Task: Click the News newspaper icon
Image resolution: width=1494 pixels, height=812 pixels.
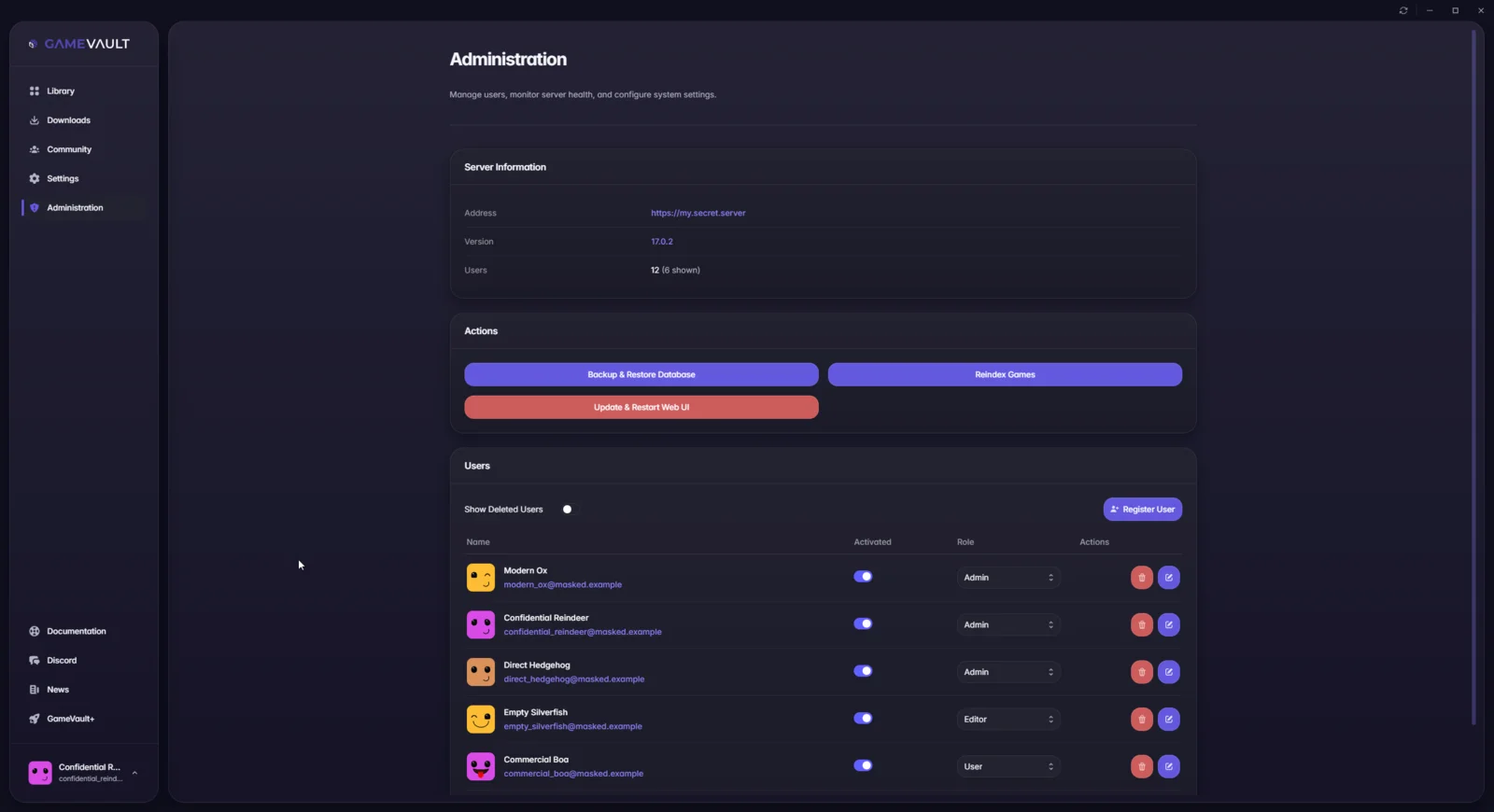Action: [x=35, y=690]
